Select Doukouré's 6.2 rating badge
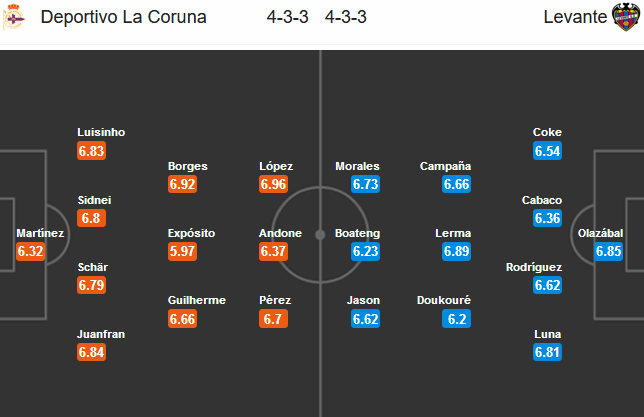Image resolution: width=644 pixels, height=417 pixels. tap(455, 319)
